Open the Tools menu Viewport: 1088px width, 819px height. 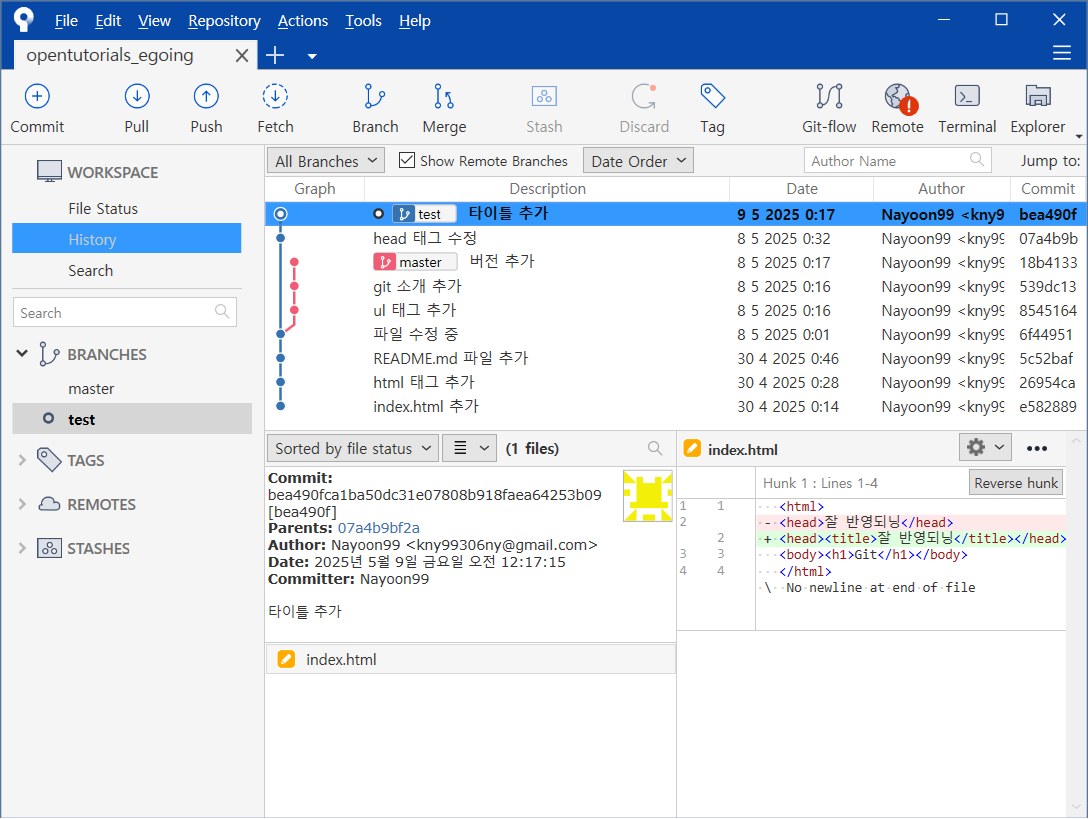point(364,21)
